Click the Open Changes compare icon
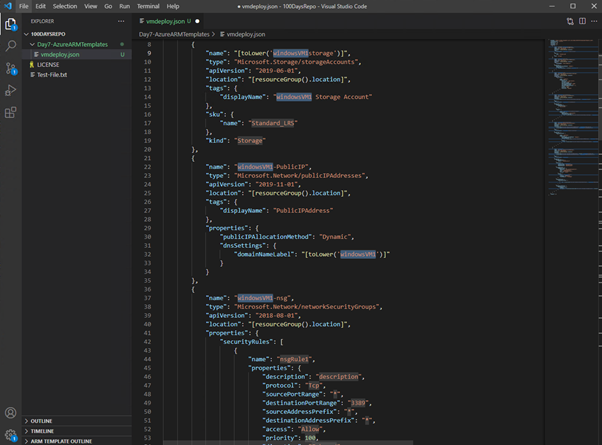Viewport: 602px width, 445px height. (570, 20)
